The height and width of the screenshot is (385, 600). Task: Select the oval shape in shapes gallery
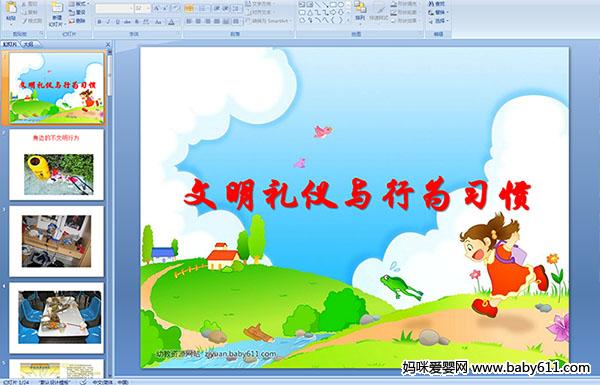341,5
